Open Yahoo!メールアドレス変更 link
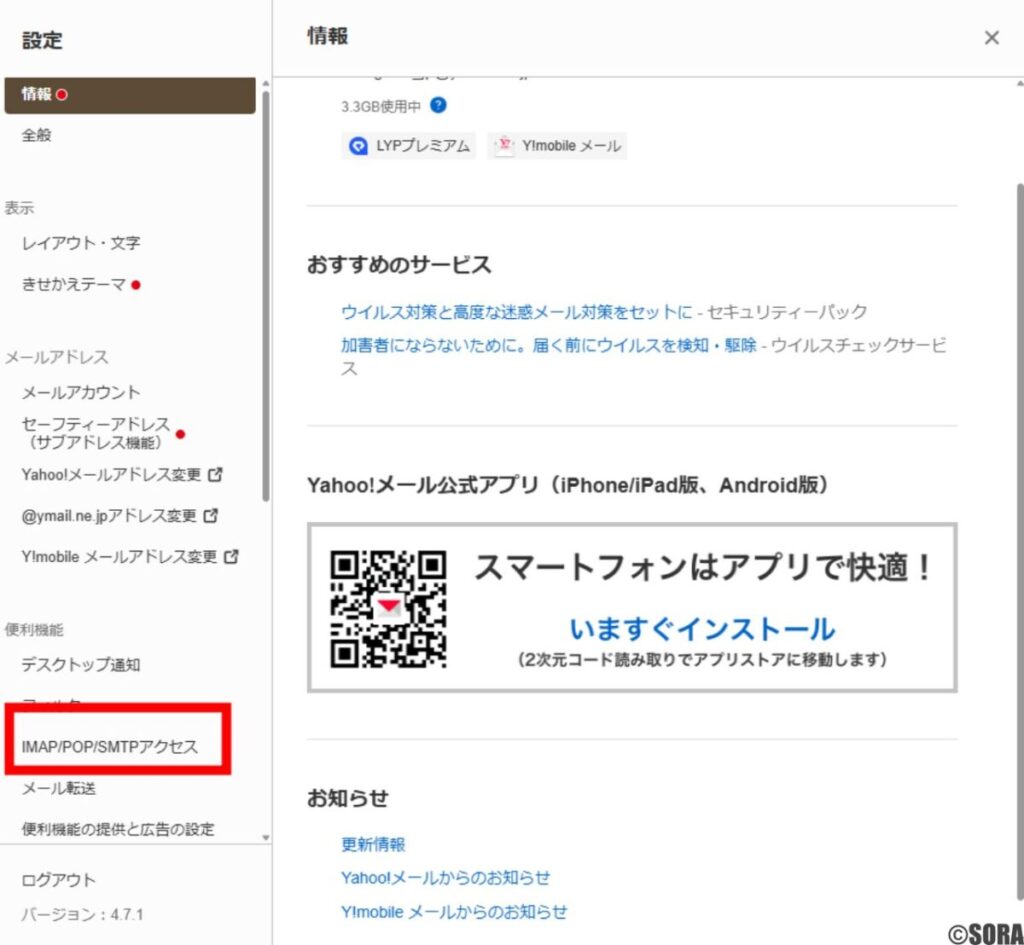The image size is (1024, 945). pyautogui.click(x=111, y=475)
